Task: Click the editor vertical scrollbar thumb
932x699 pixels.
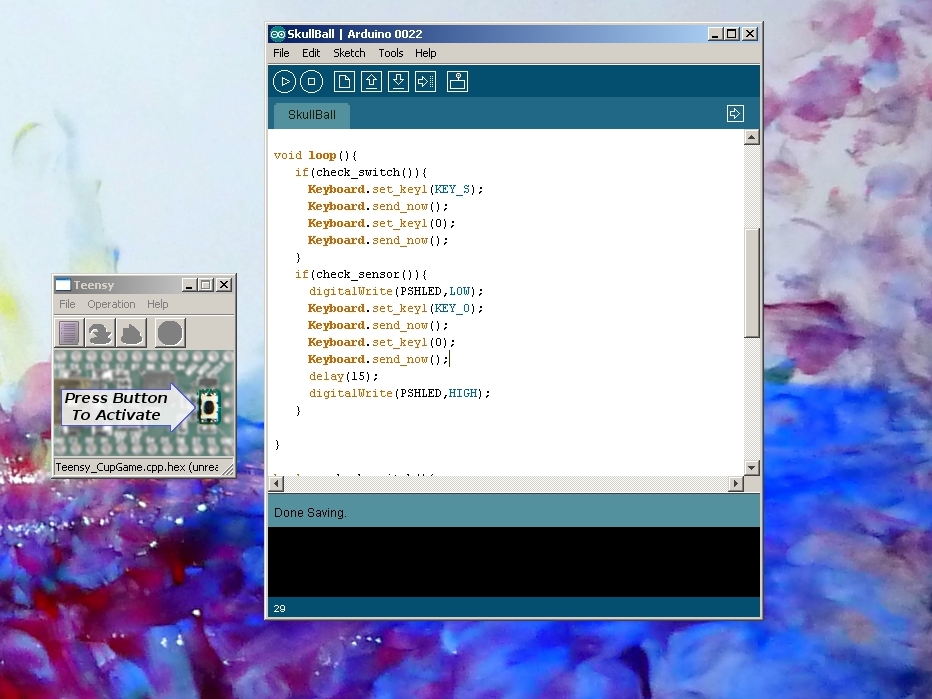Action: (x=751, y=283)
